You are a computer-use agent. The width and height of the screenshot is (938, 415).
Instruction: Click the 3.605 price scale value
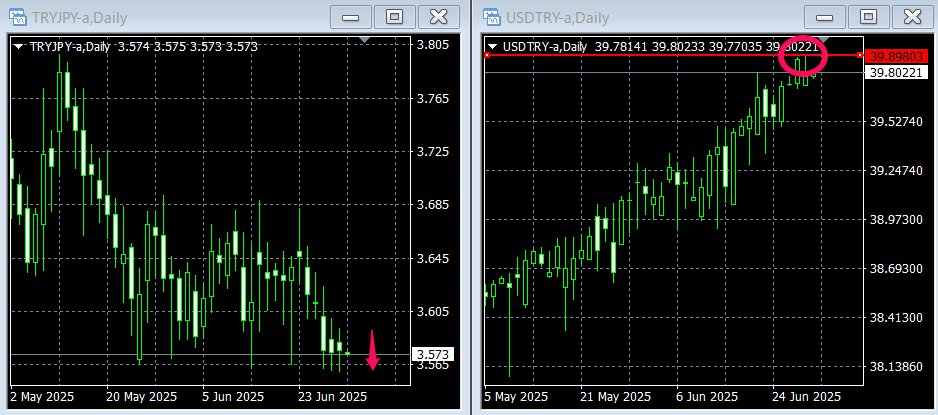pyautogui.click(x=433, y=312)
